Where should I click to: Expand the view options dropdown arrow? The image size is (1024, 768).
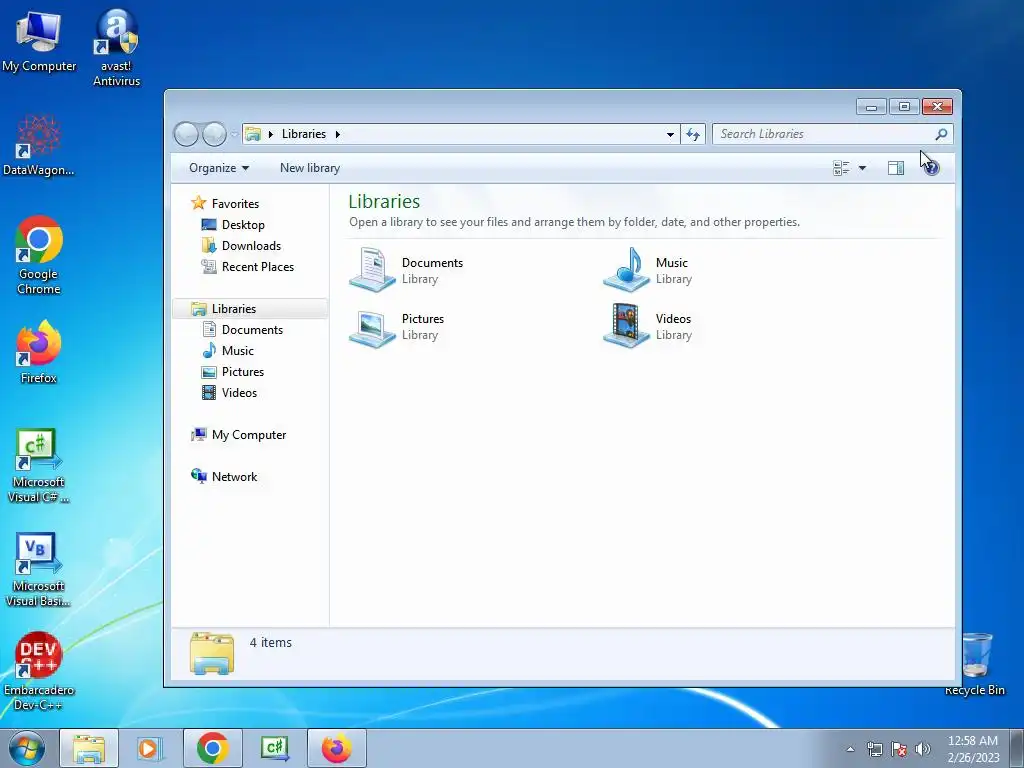[x=862, y=168]
